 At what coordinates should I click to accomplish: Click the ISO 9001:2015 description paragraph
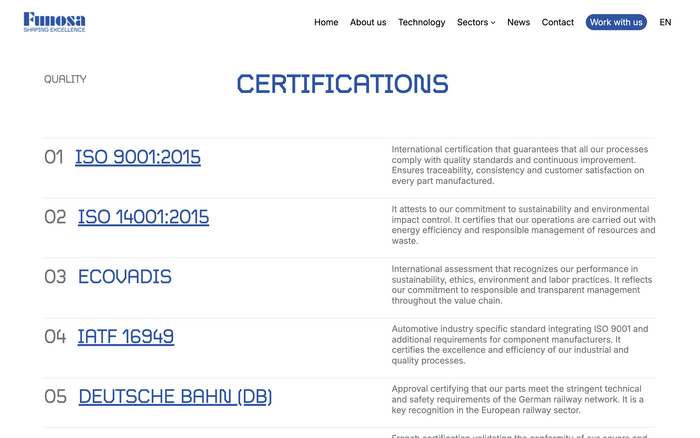coord(520,165)
